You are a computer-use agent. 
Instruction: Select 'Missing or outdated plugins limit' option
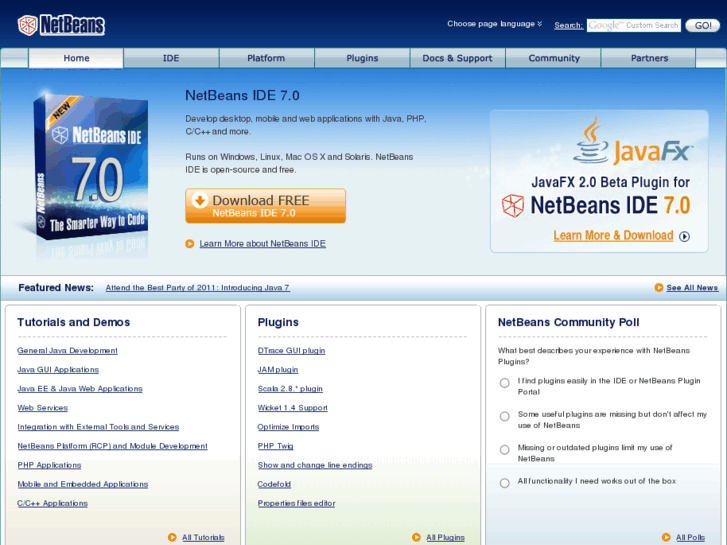pyautogui.click(x=504, y=449)
